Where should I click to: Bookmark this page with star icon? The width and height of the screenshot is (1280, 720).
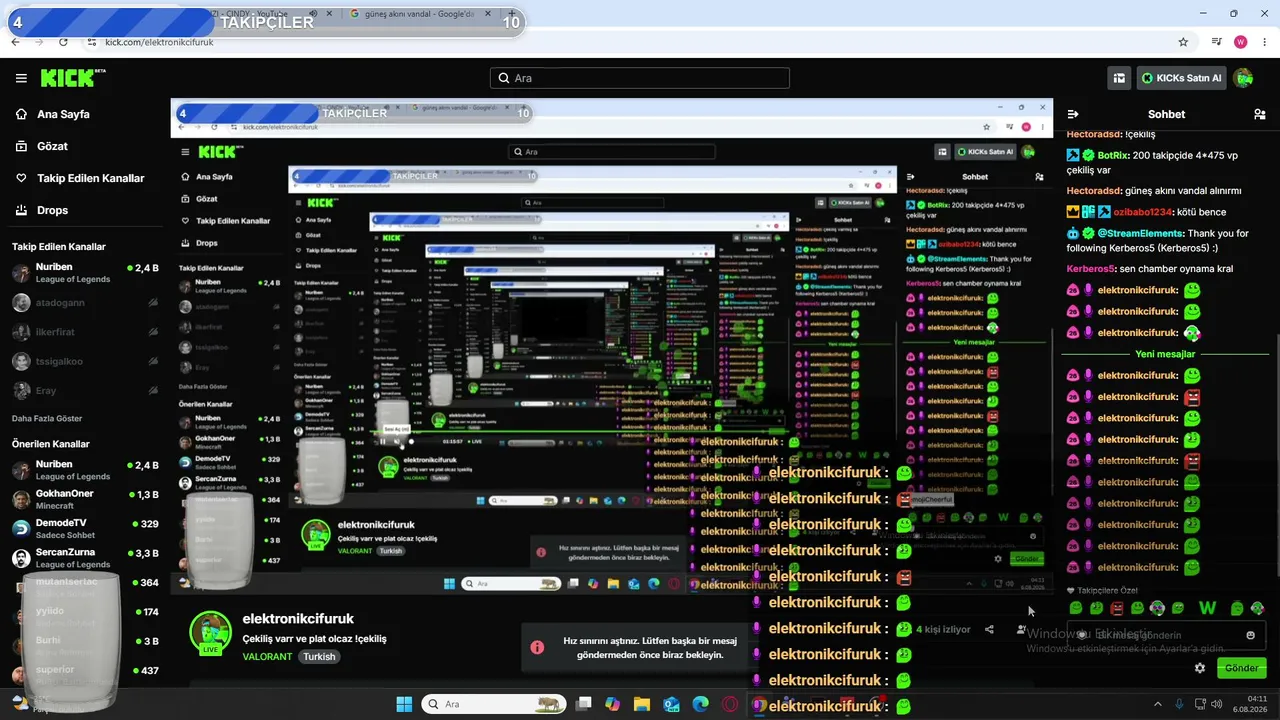(1183, 42)
